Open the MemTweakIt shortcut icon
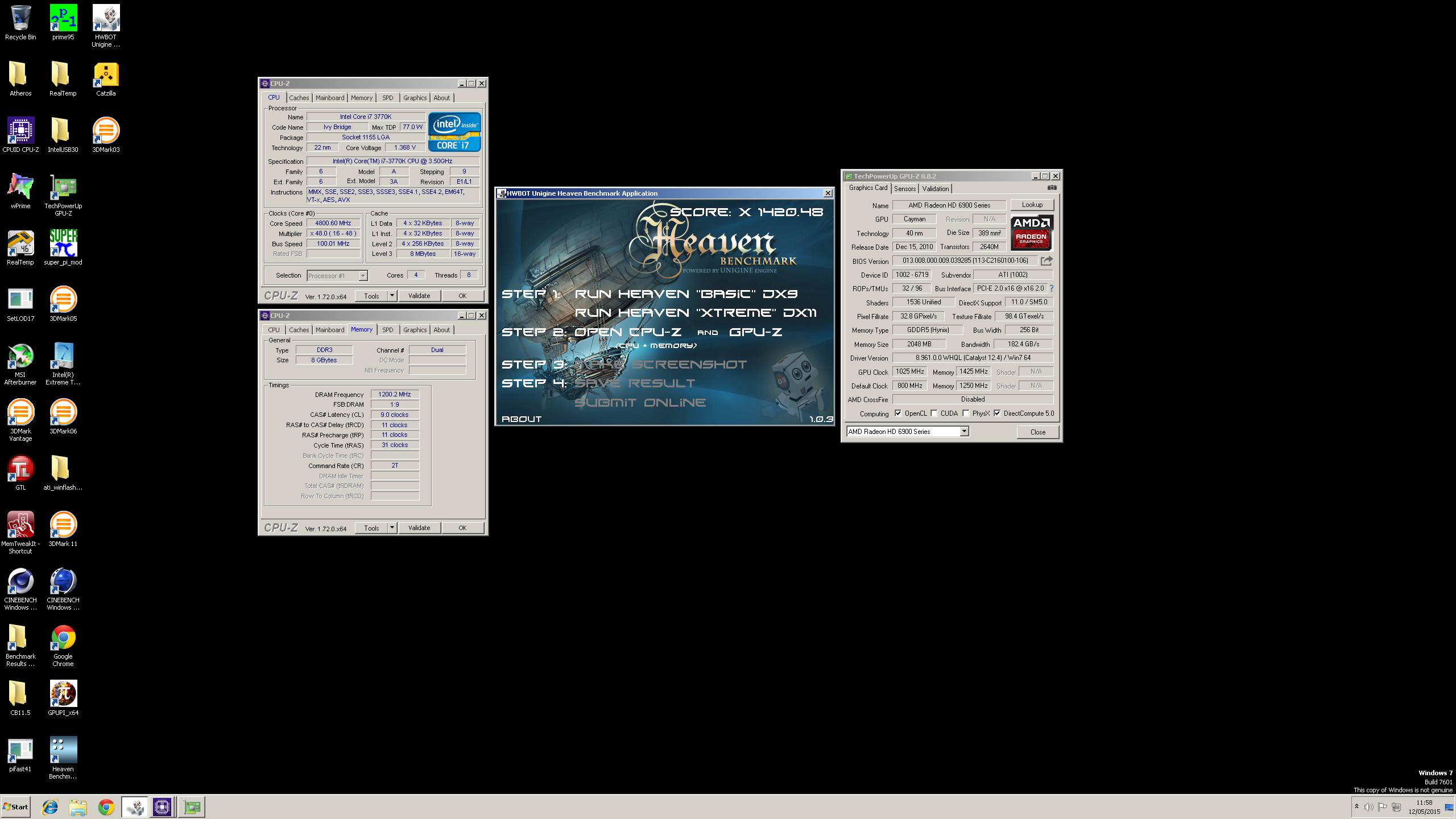This screenshot has height=819, width=1456. (x=20, y=533)
